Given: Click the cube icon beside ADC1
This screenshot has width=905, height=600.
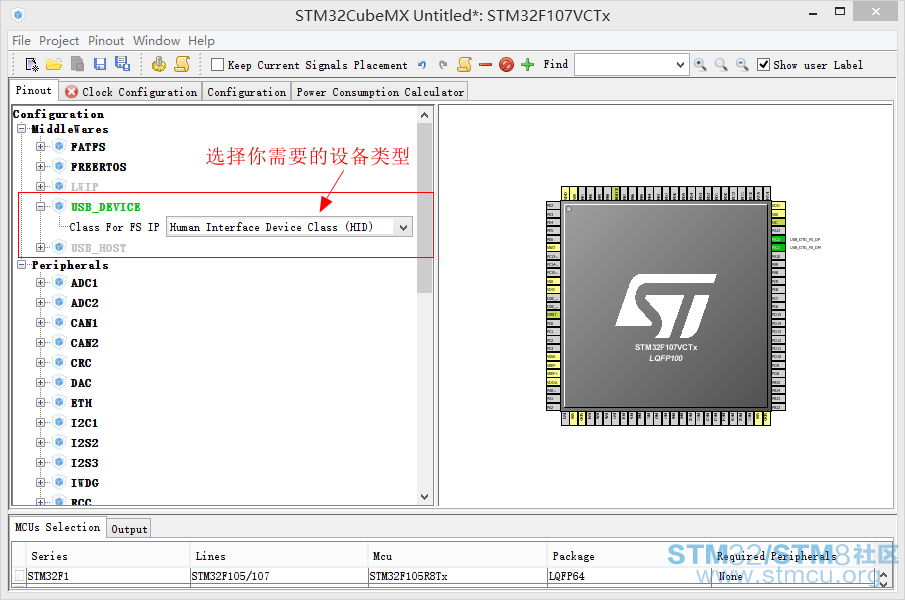Looking at the screenshot, I should [x=59, y=282].
